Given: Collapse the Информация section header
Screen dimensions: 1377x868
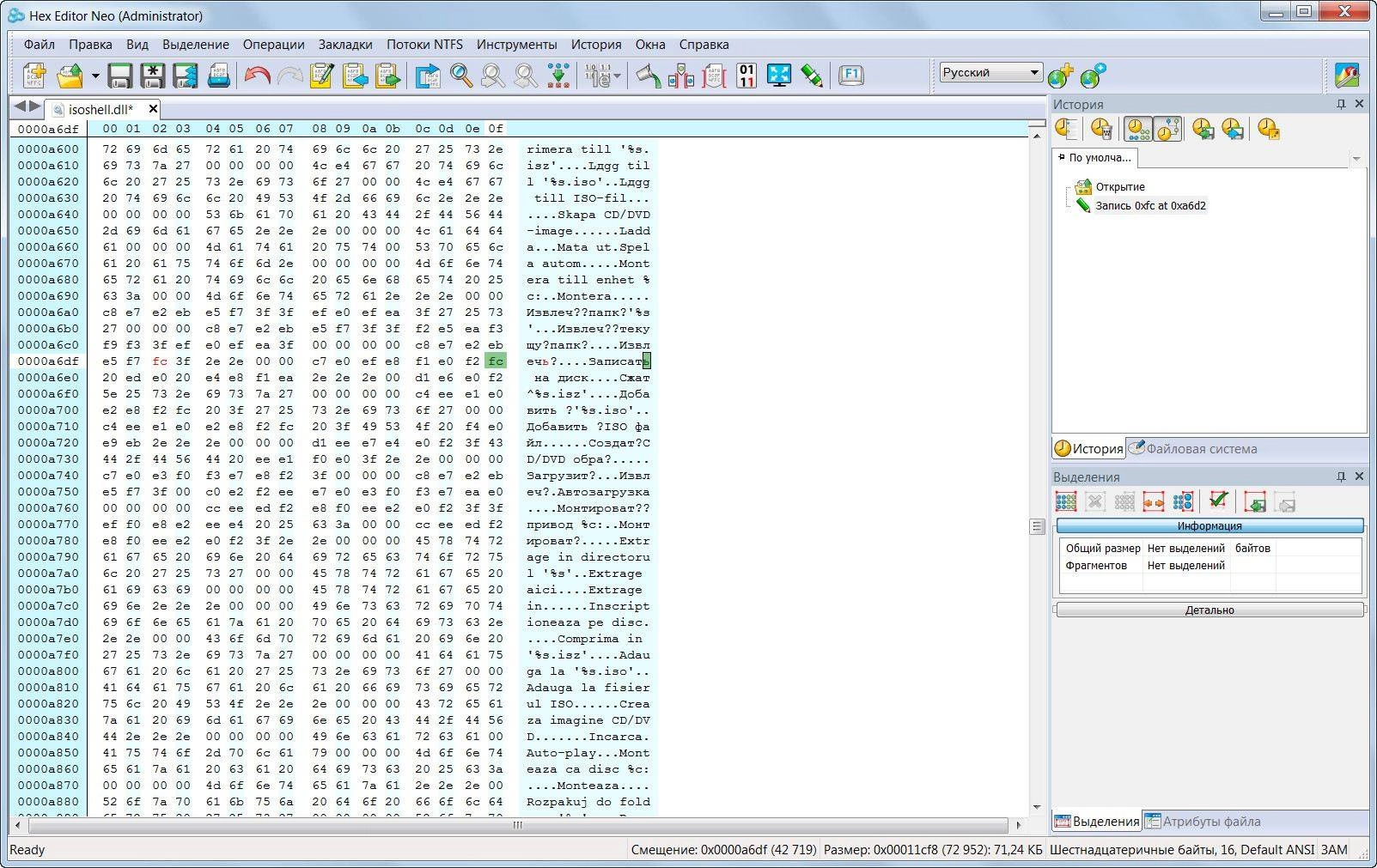Looking at the screenshot, I should pyautogui.click(x=1209, y=526).
